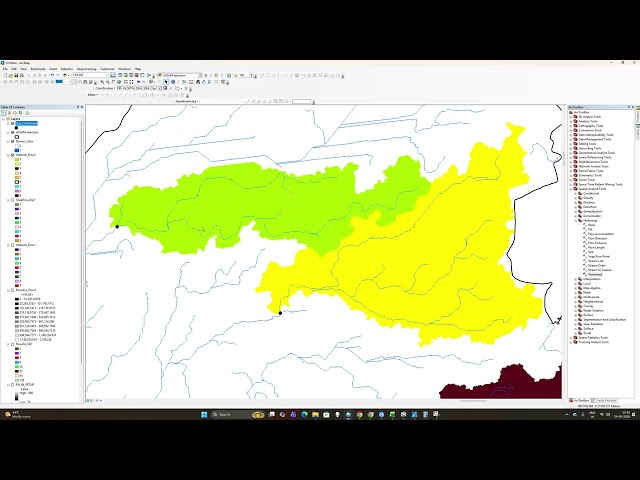
Task: Hide the Watersh_Flow2 layer
Action: pos(13,155)
